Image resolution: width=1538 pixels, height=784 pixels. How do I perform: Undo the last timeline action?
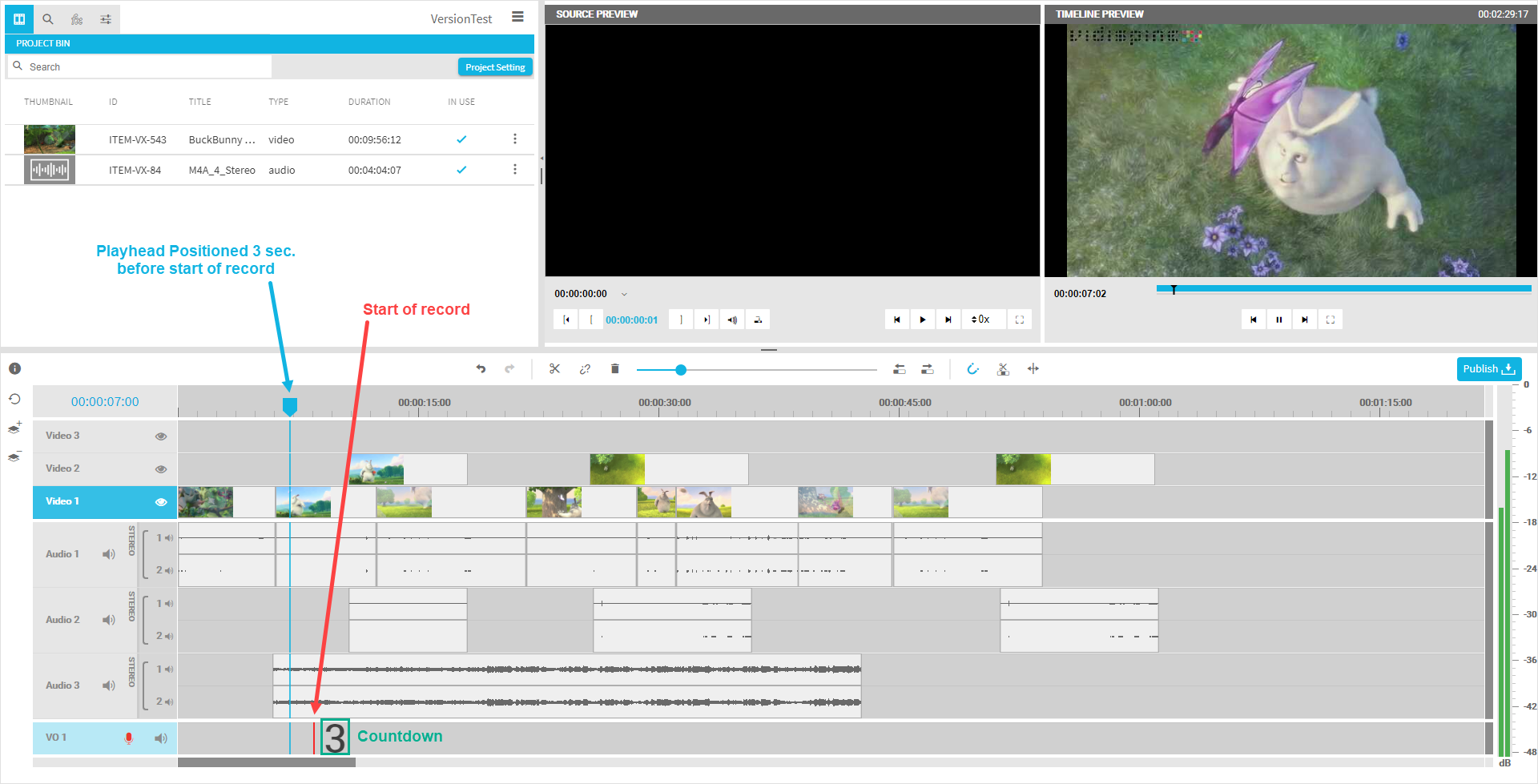click(x=481, y=369)
